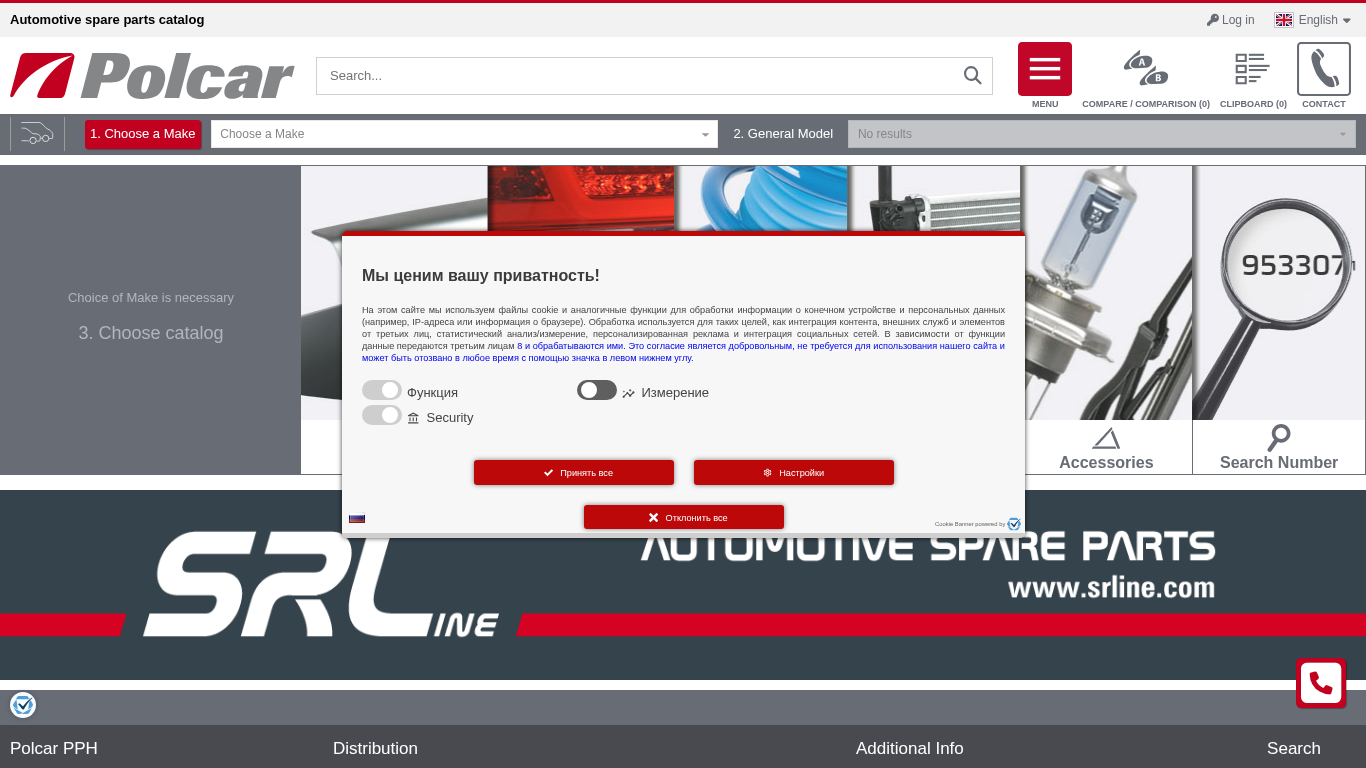Click the Polcar logo
This screenshot has height=768, width=1366.
pos(152,76)
